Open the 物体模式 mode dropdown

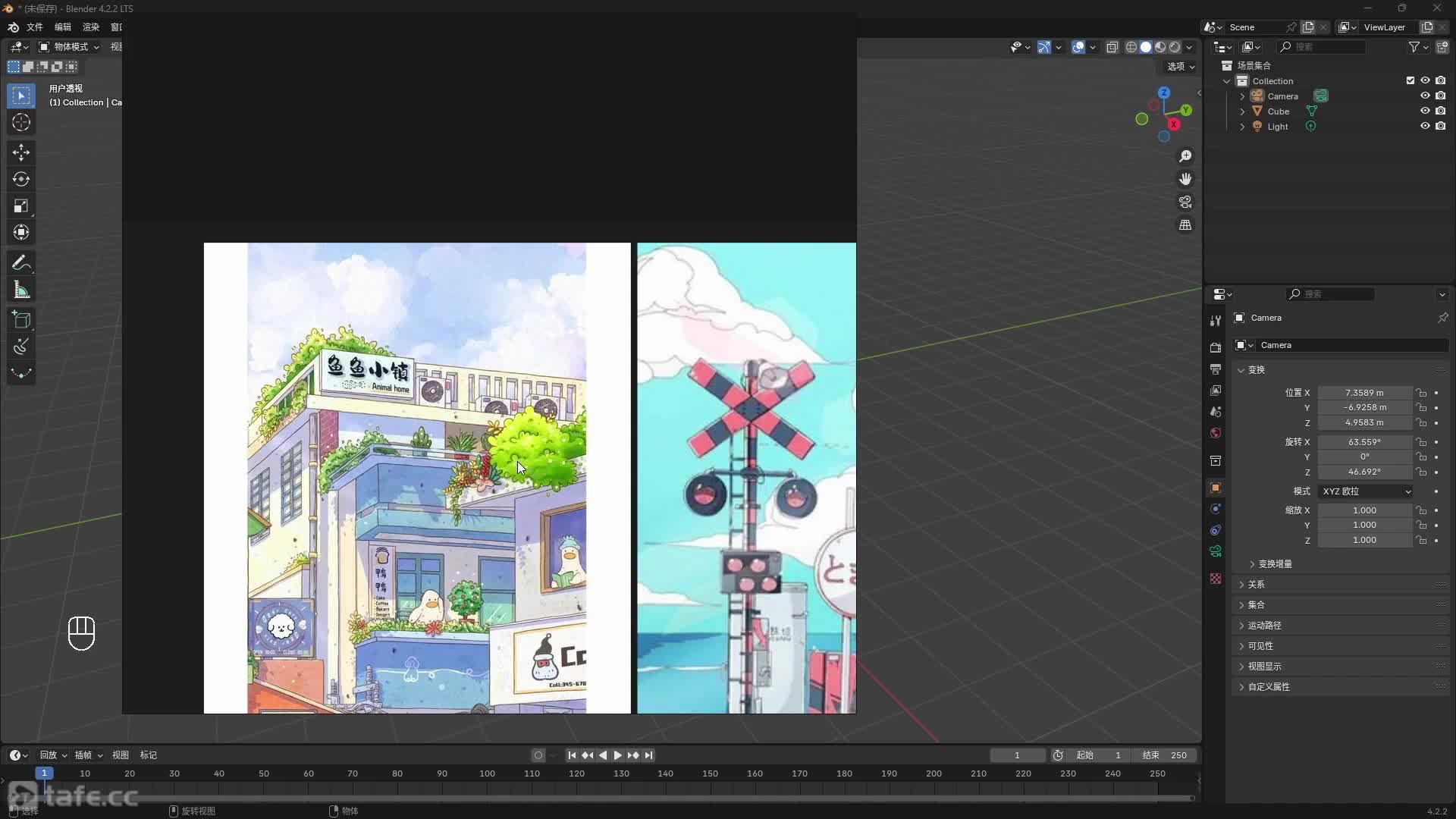70,47
